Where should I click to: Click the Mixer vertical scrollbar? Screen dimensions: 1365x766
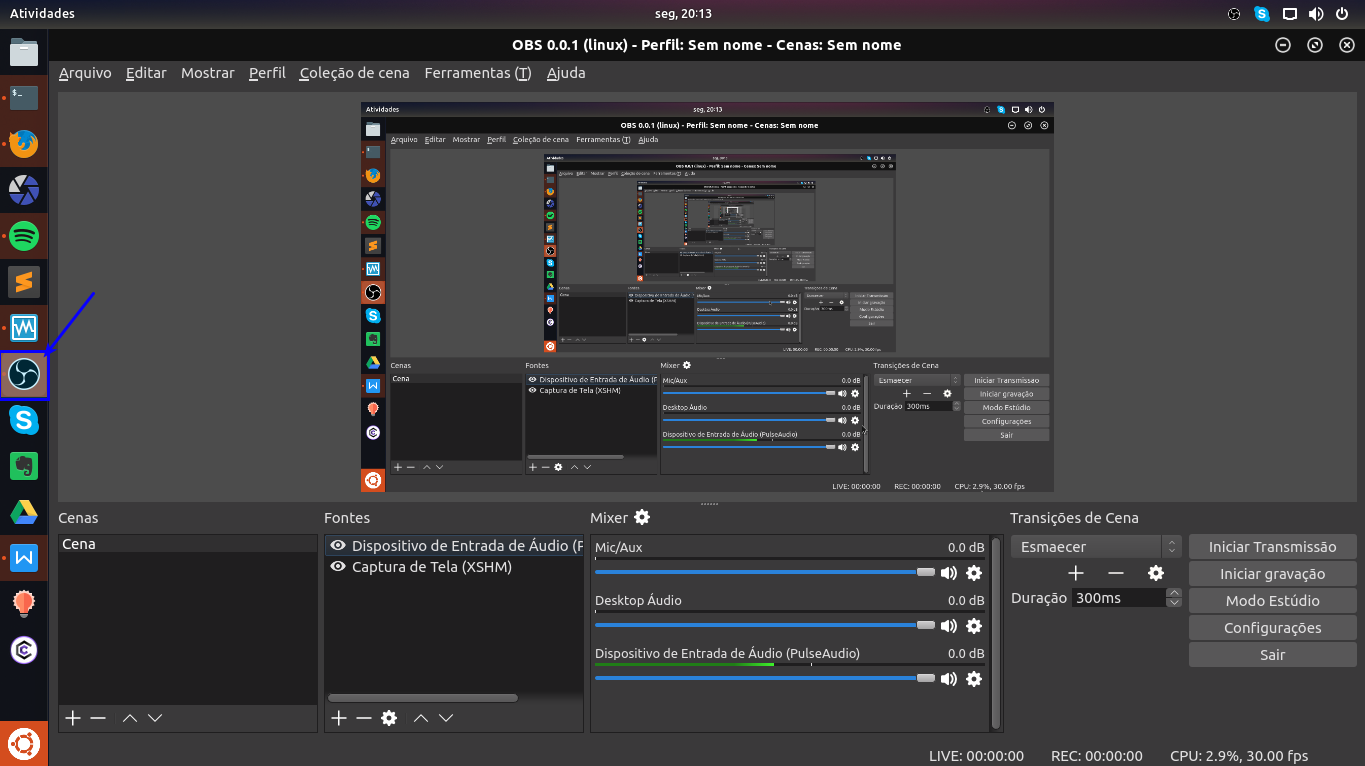coord(995,632)
